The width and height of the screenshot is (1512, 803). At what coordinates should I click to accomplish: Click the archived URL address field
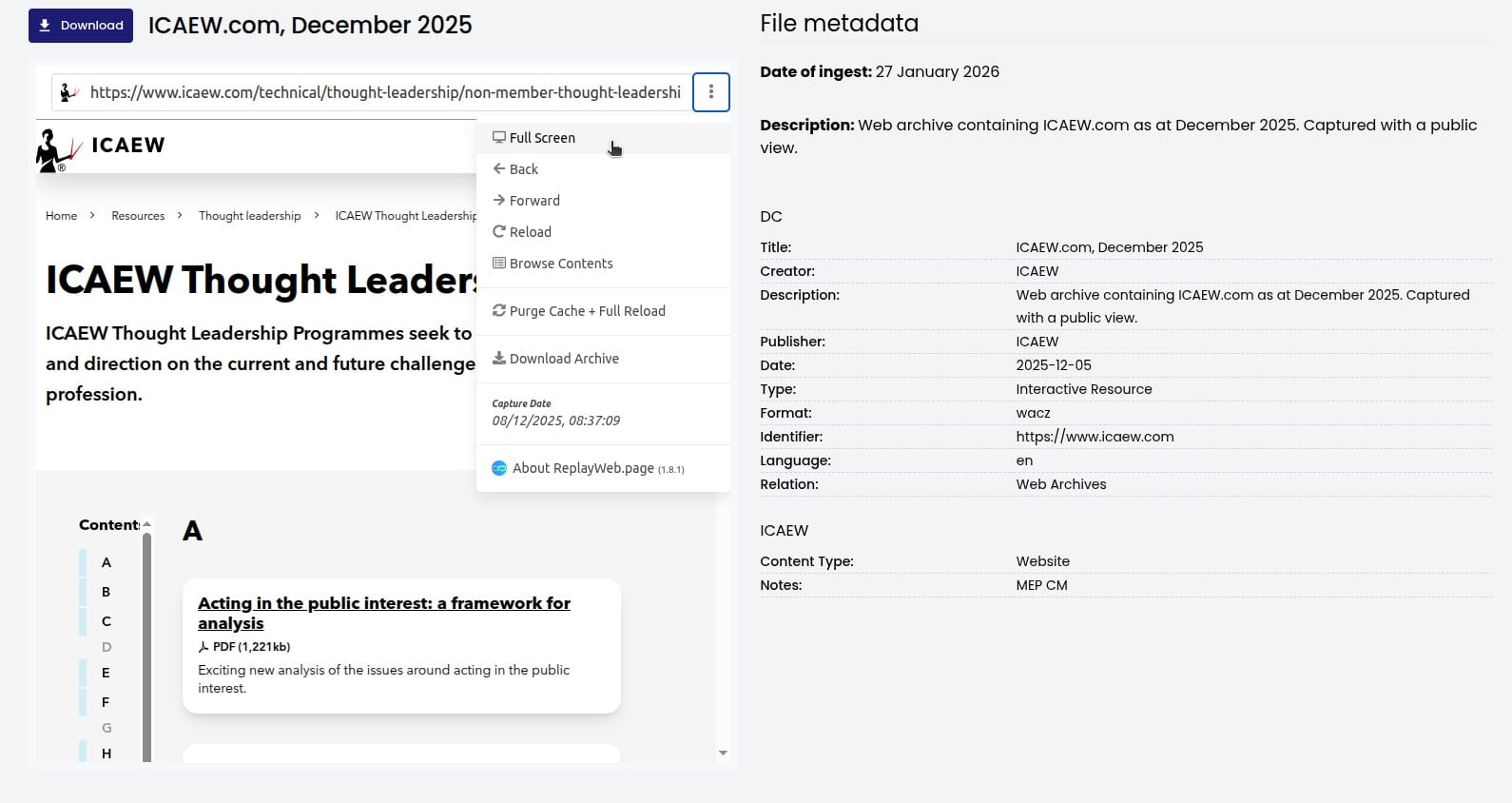[385, 92]
